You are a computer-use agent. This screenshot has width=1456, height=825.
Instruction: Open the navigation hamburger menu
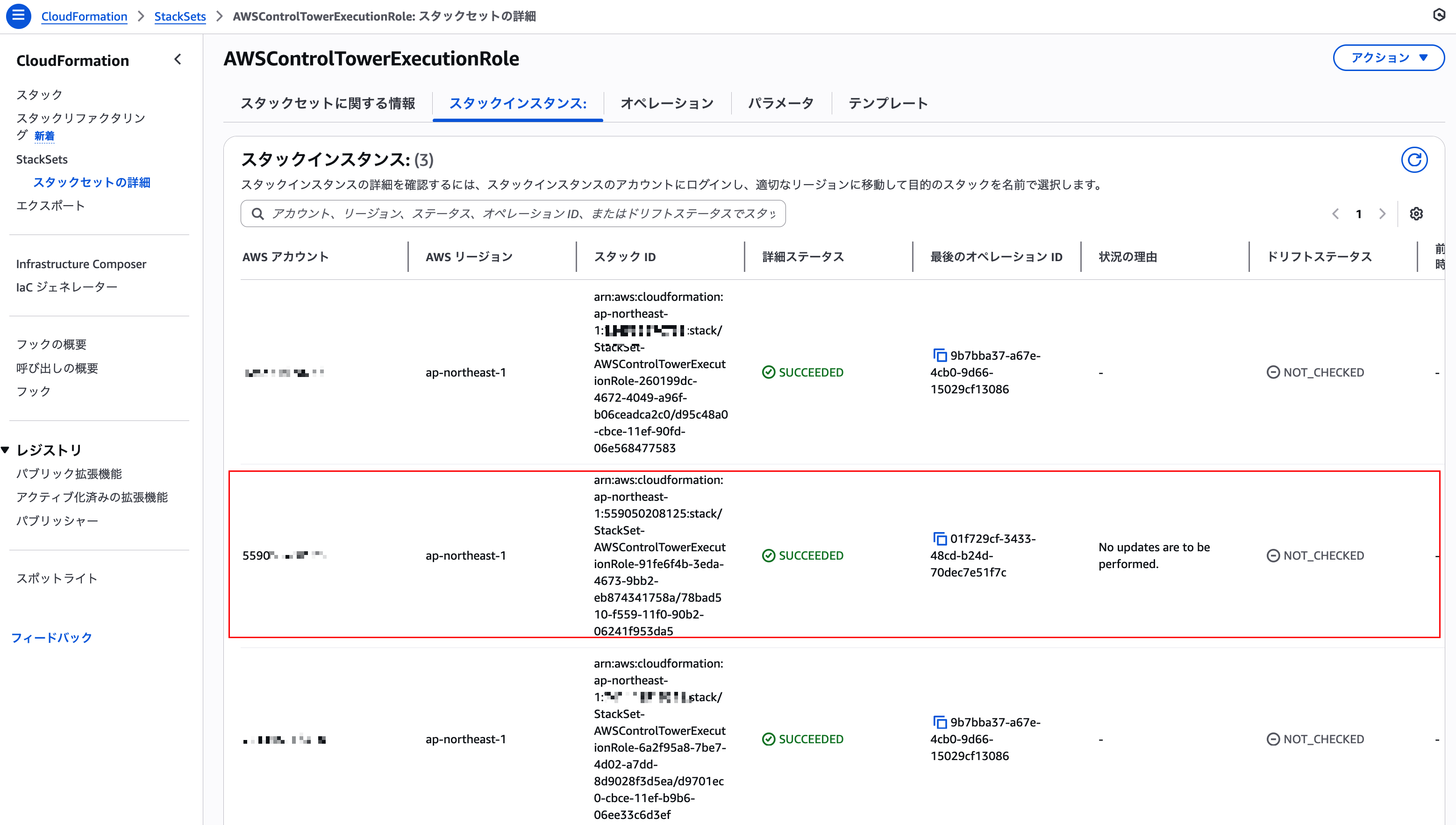18,16
